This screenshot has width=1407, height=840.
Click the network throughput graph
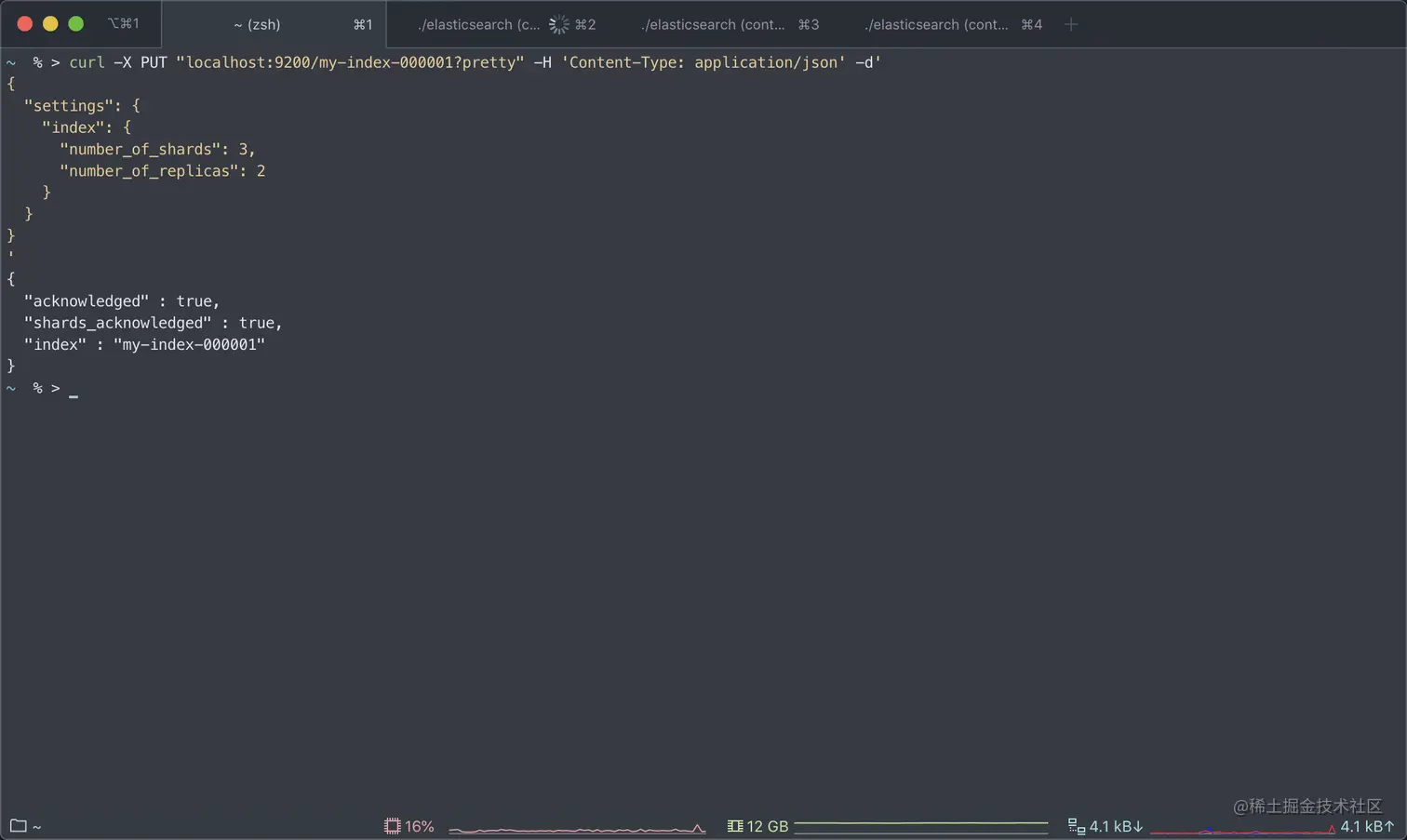1243,828
